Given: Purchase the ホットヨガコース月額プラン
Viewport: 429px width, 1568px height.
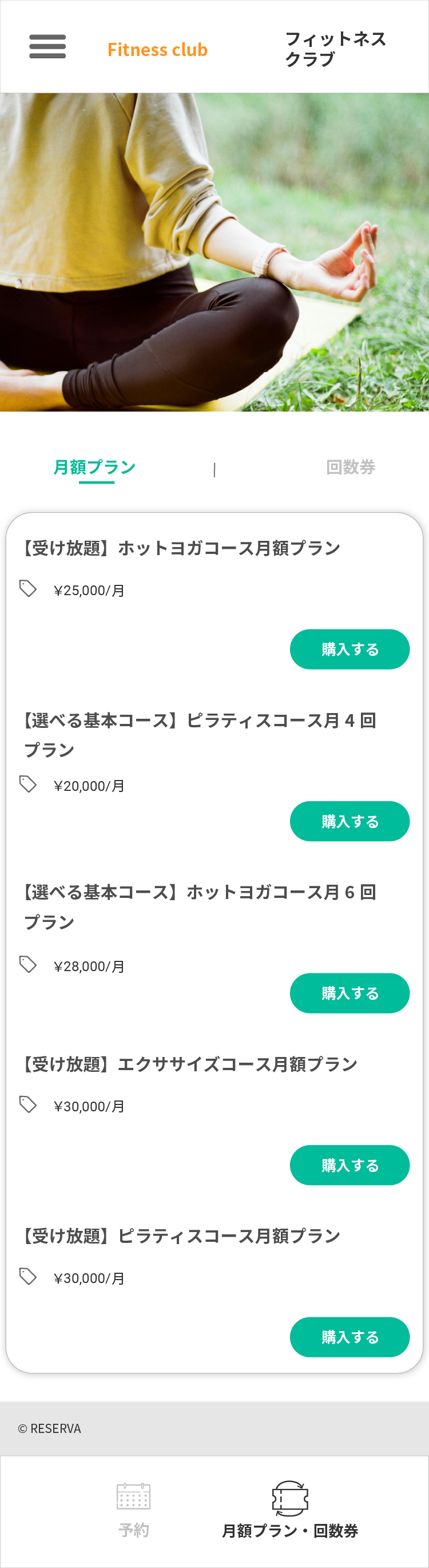Looking at the screenshot, I should click(x=349, y=650).
